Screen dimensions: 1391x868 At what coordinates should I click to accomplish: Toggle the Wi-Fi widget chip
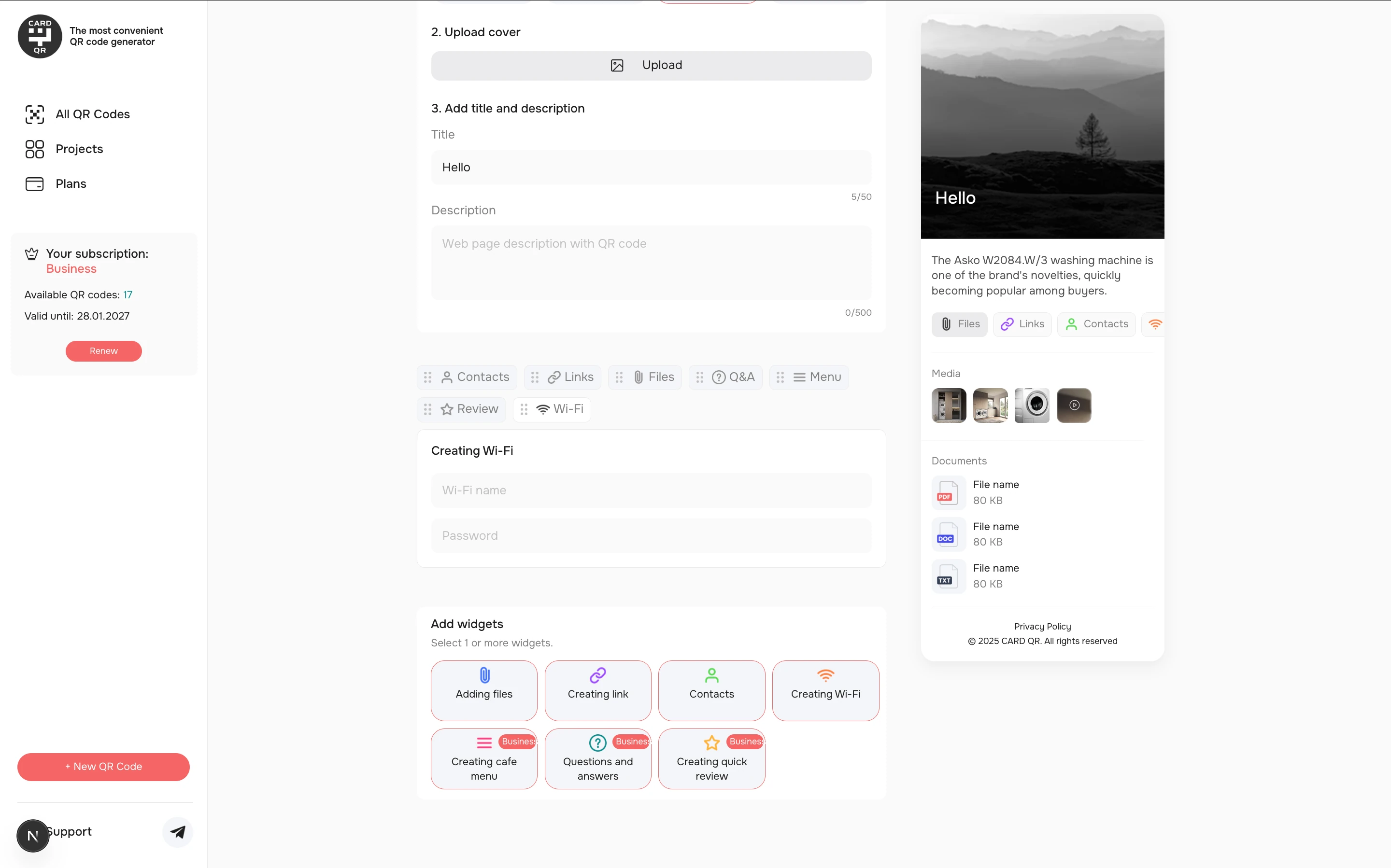tap(552, 409)
